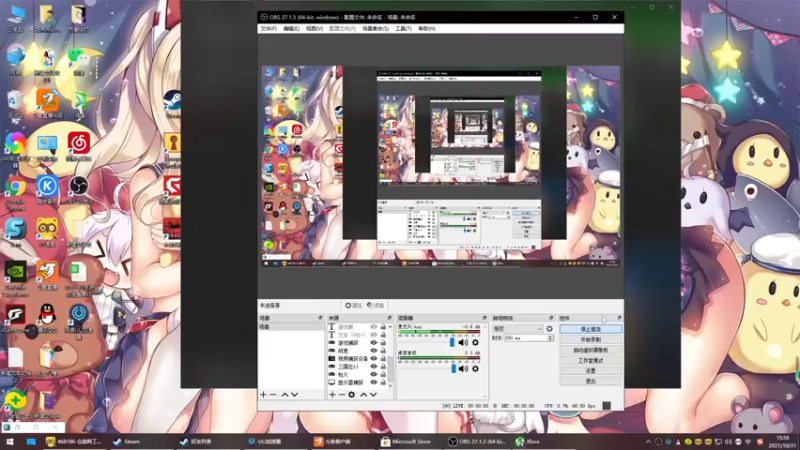Open transition properties gear icon
Screen dimensions: 800x450
pyautogui.click(x=549, y=329)
